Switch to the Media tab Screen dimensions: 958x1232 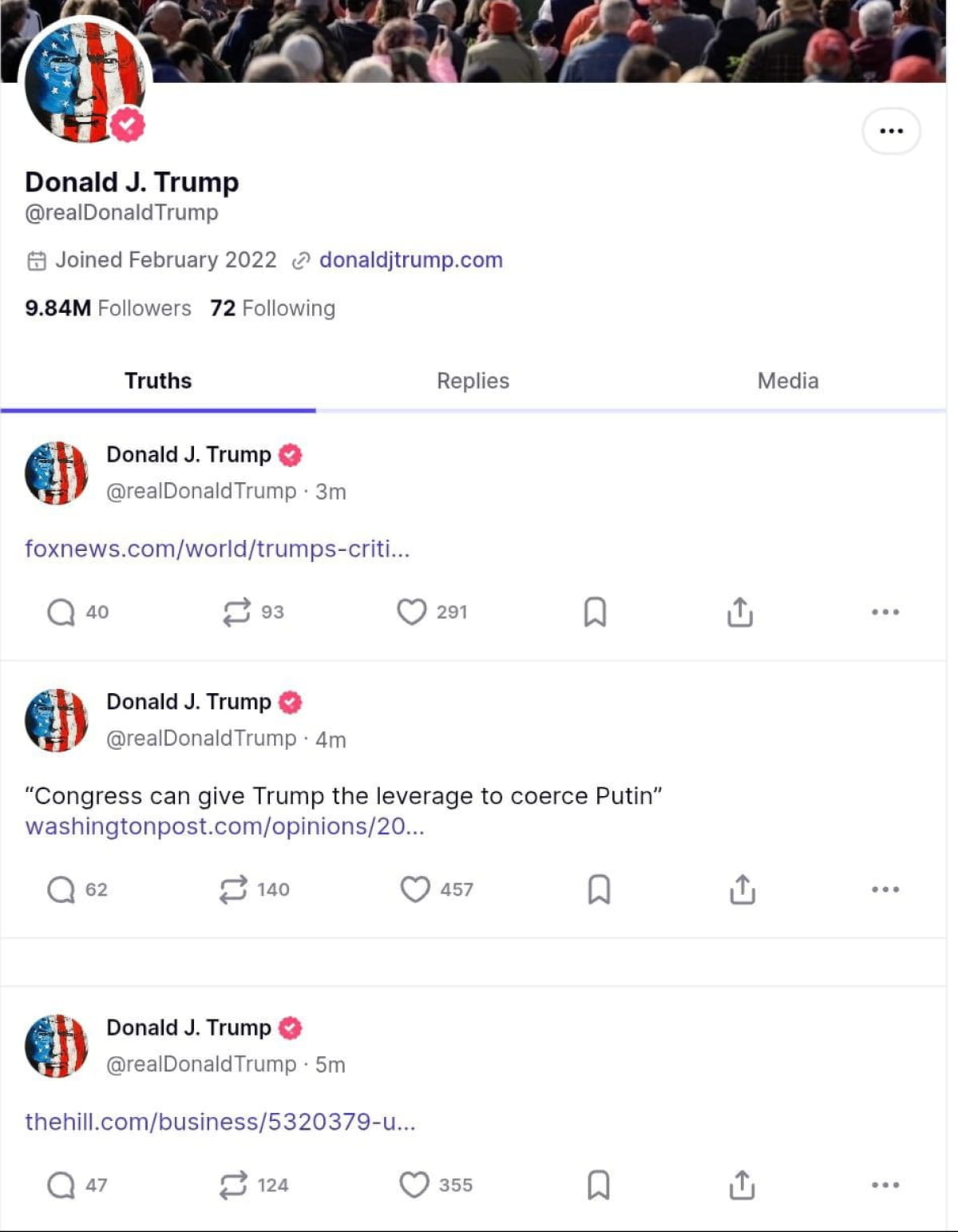(x=788, y=381)
